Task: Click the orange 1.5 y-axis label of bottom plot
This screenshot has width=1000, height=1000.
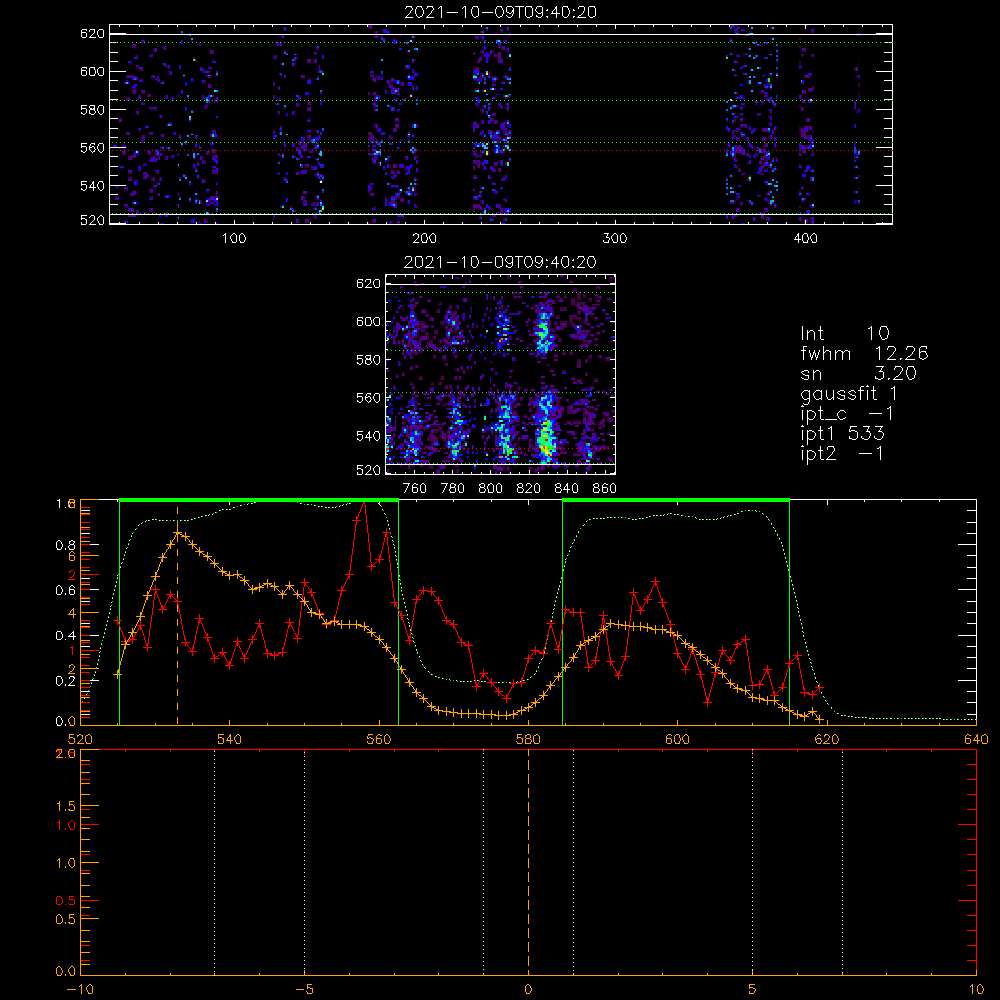Action: coord(66,807)
